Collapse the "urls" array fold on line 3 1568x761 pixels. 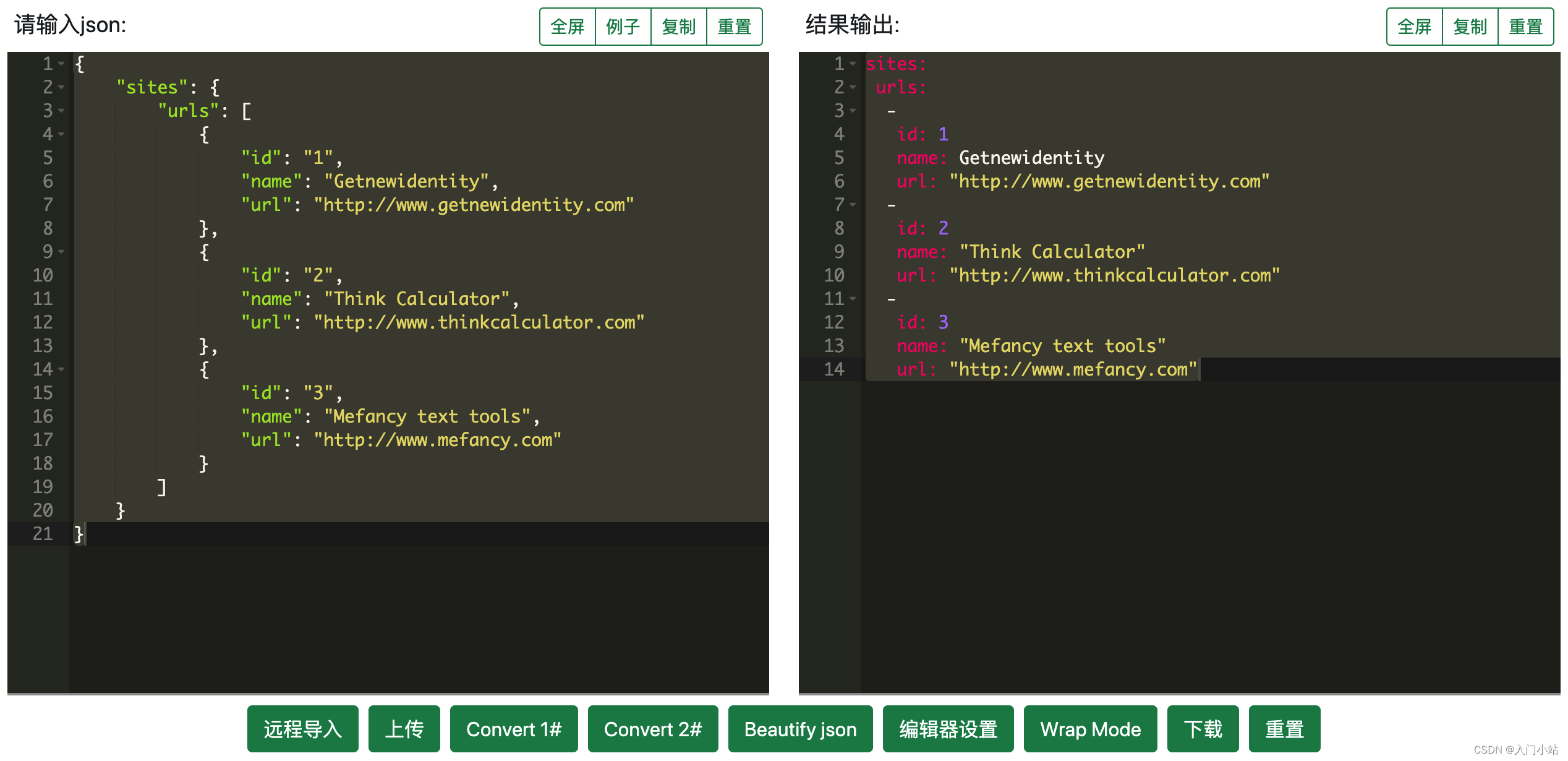click(x=61, y=111)
